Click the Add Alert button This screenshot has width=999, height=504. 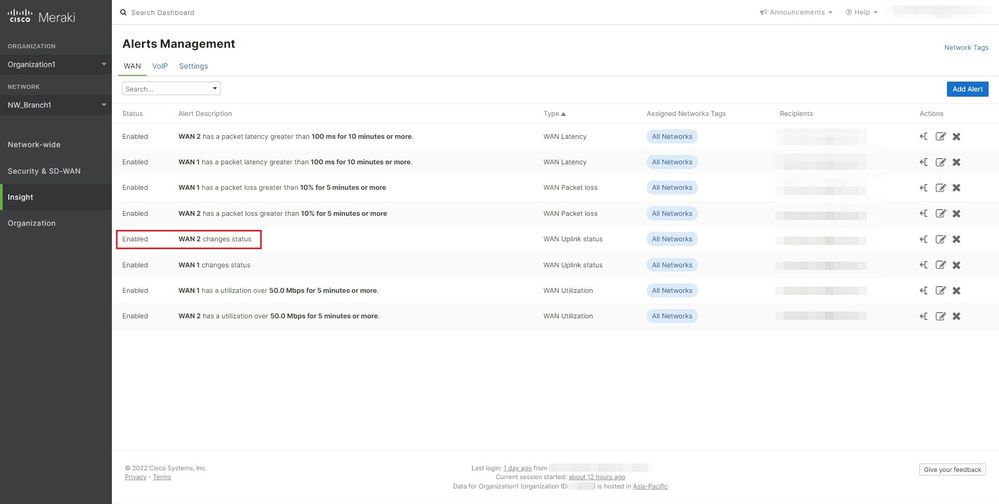967,89
